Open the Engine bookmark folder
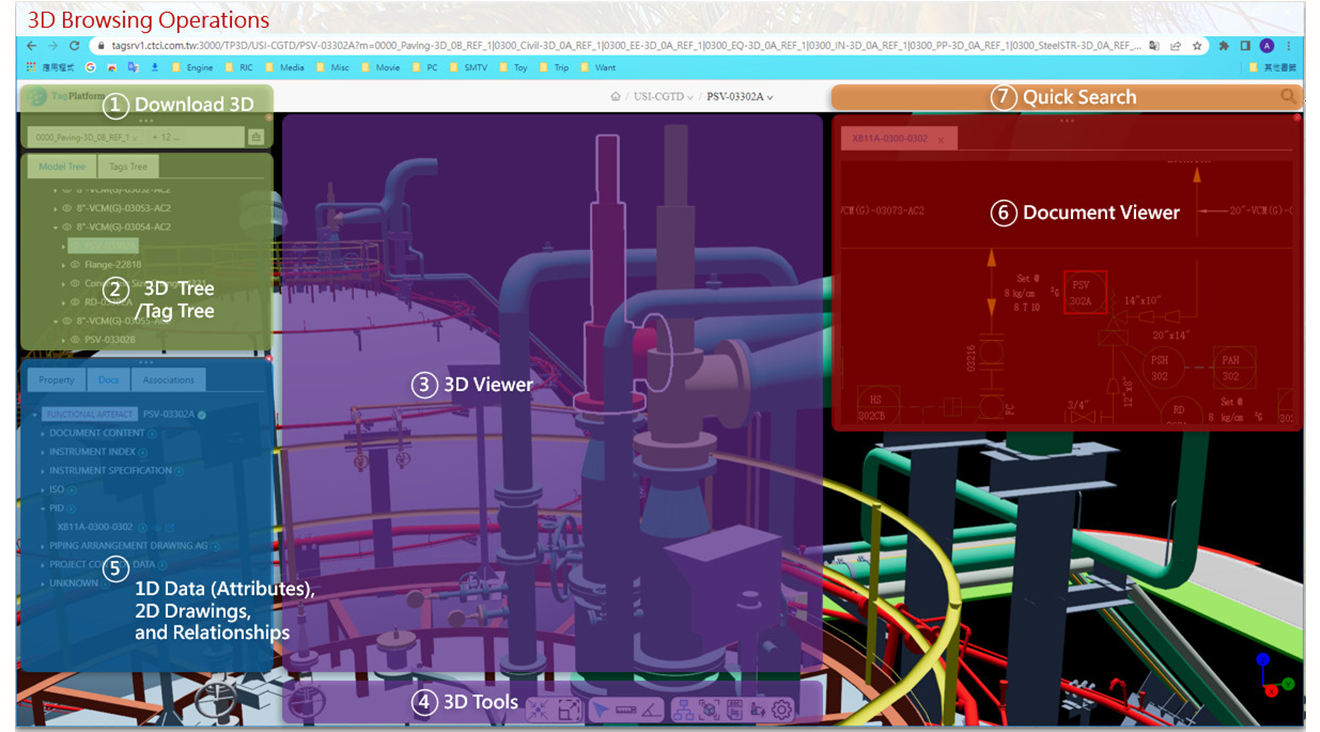The width and height of the screenshot is (1320, 732). click(x=193, y=68)
